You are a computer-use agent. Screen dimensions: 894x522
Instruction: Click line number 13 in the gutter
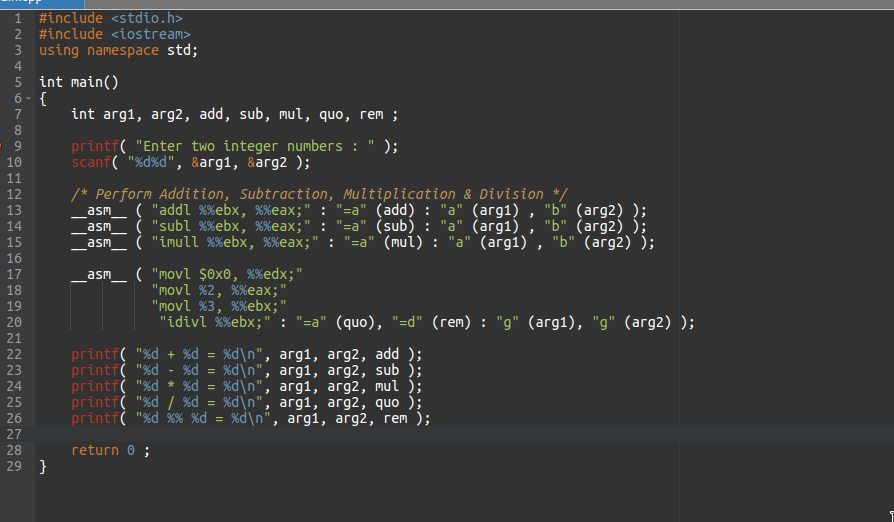point(14,210)
